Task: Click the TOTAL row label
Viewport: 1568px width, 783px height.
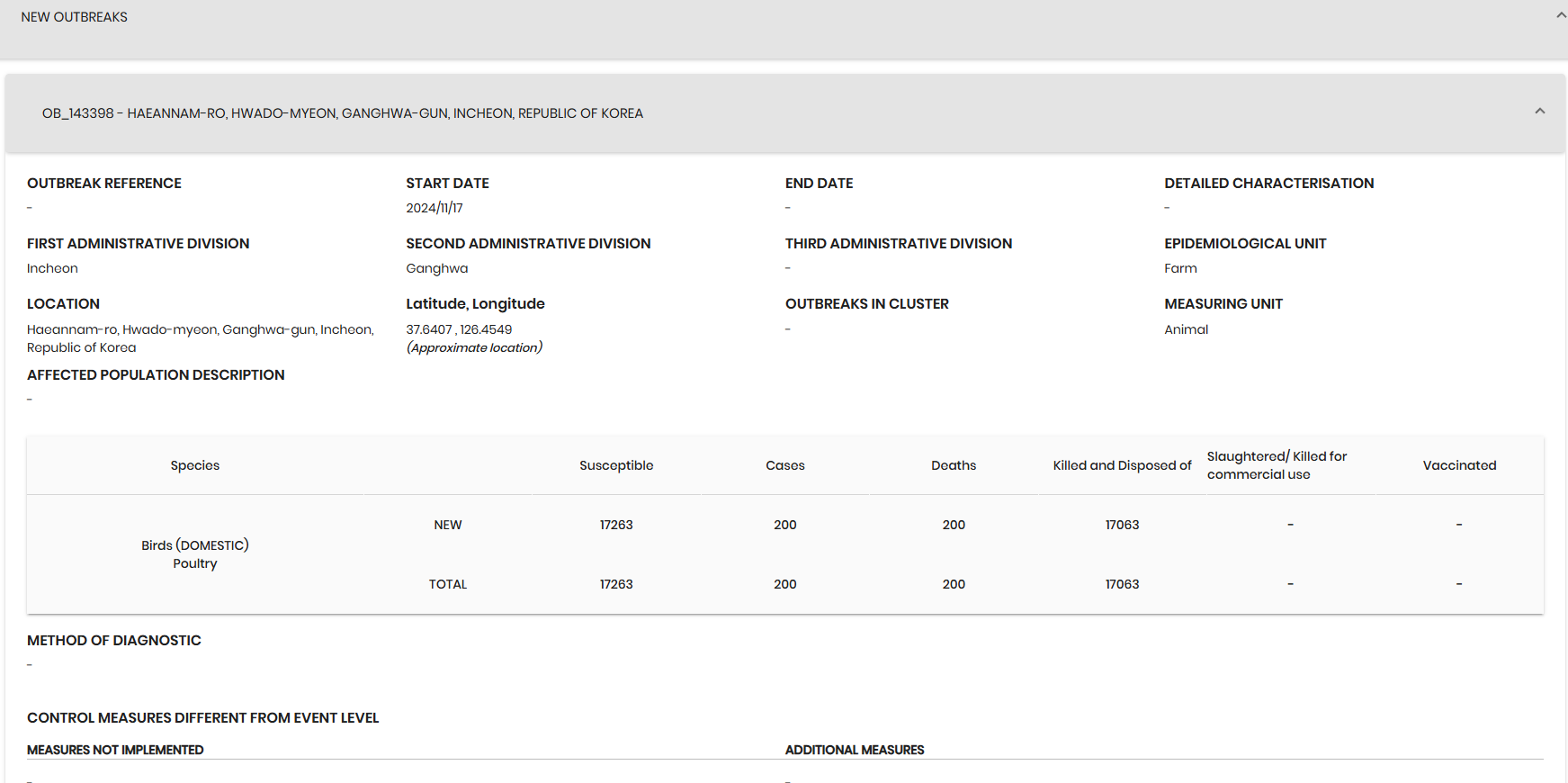Action: 448,584
